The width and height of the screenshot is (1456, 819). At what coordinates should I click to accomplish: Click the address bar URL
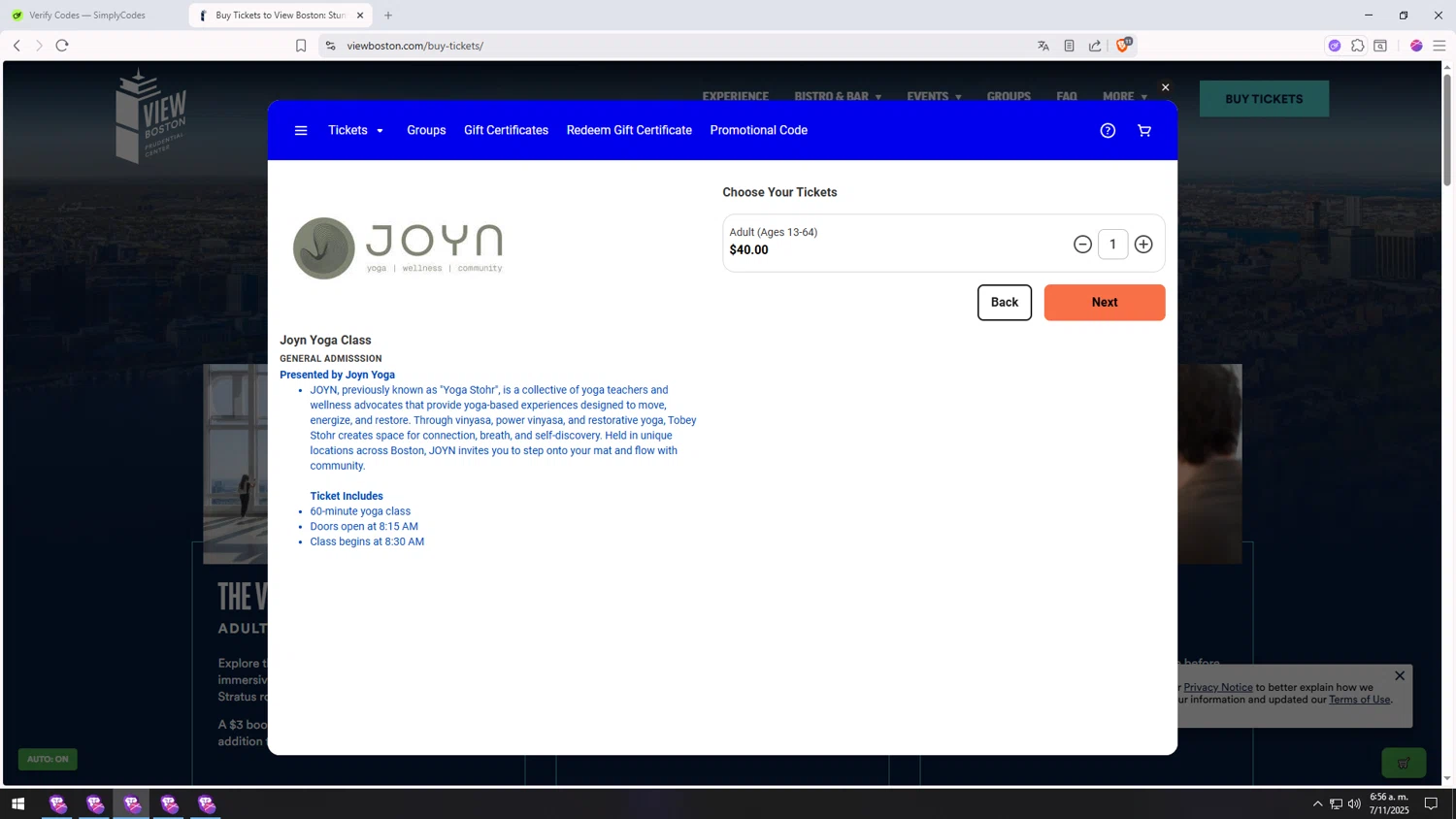(415, 46)
